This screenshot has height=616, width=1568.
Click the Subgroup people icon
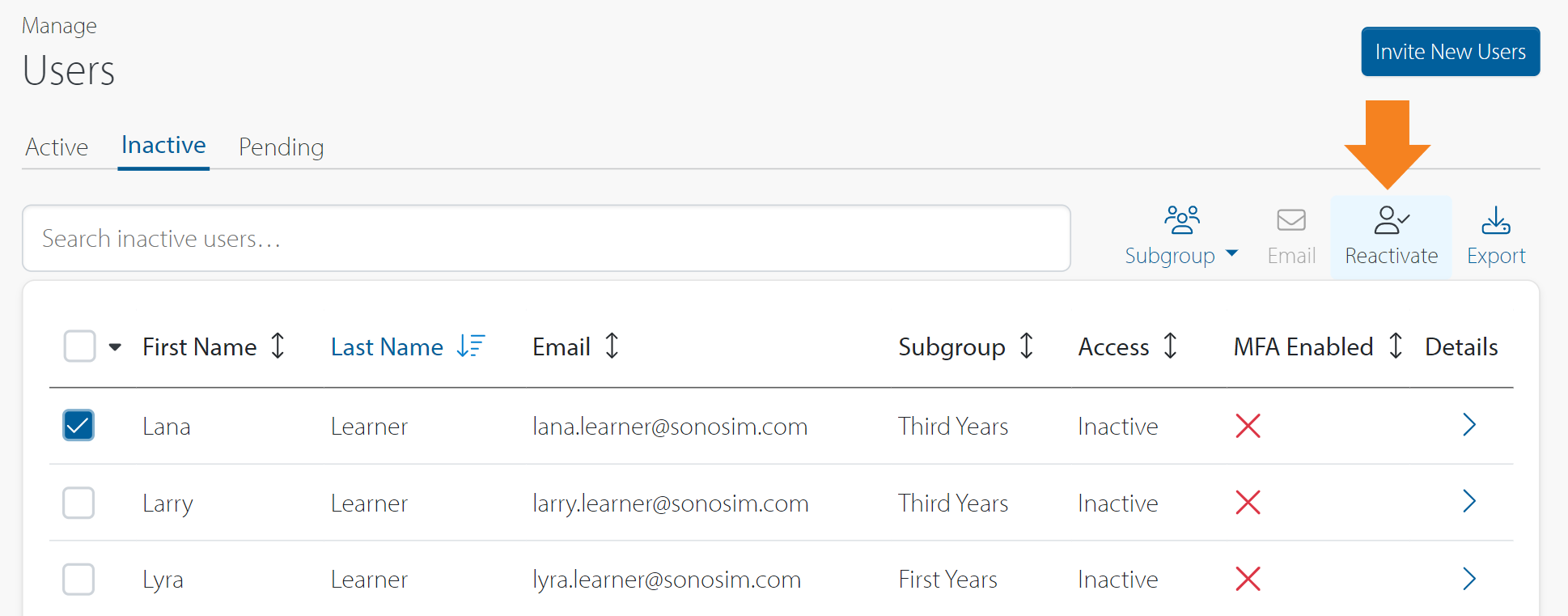click(1182, 219)
